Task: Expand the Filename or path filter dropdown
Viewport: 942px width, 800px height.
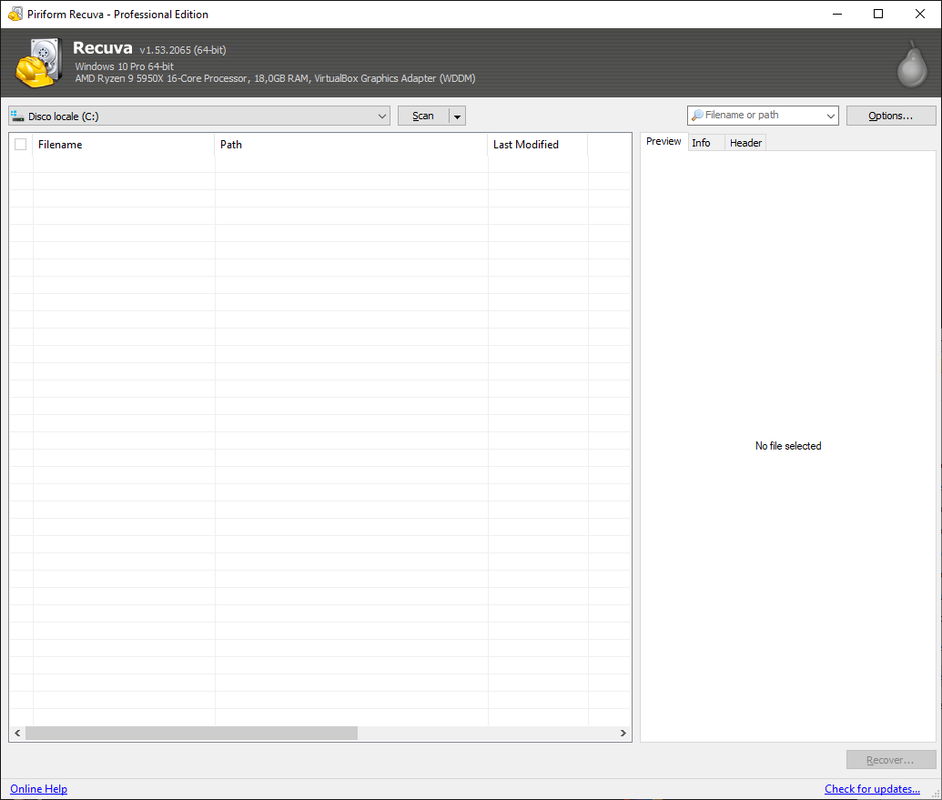Action: (830, 115)
